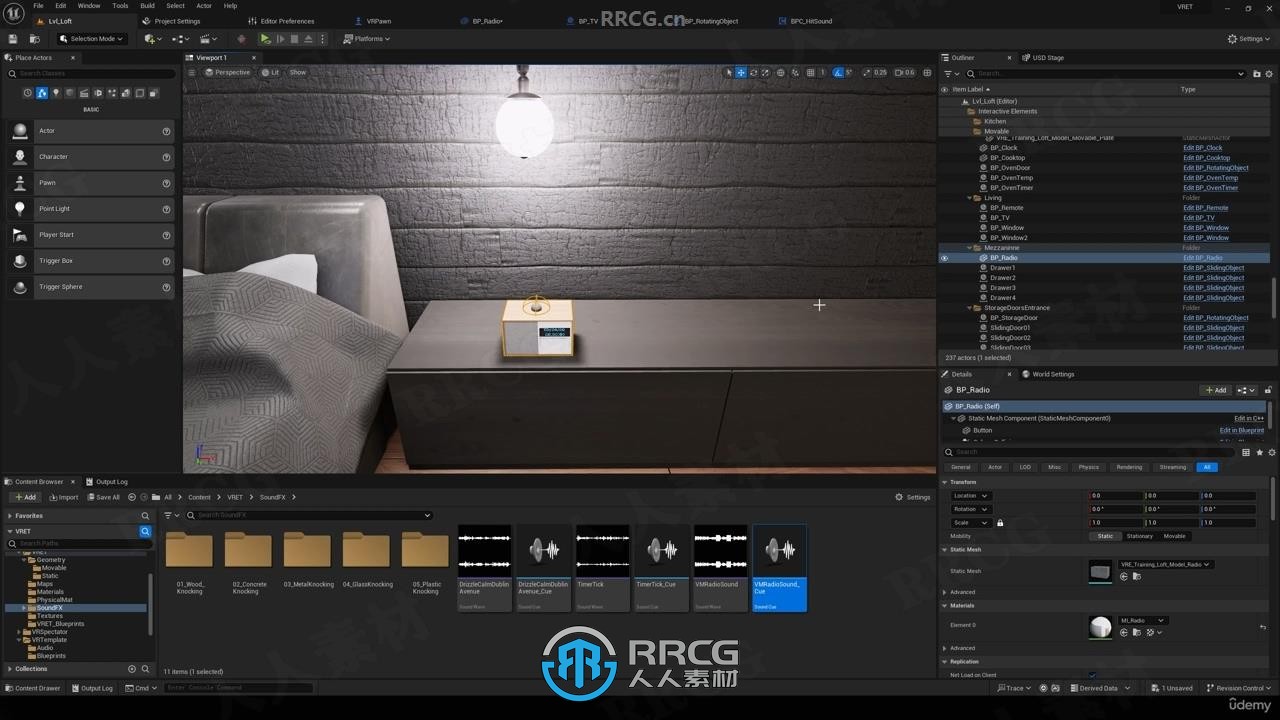Click the Save current level icon
This screenshot has height=720, width=1280.
(13, 39)
